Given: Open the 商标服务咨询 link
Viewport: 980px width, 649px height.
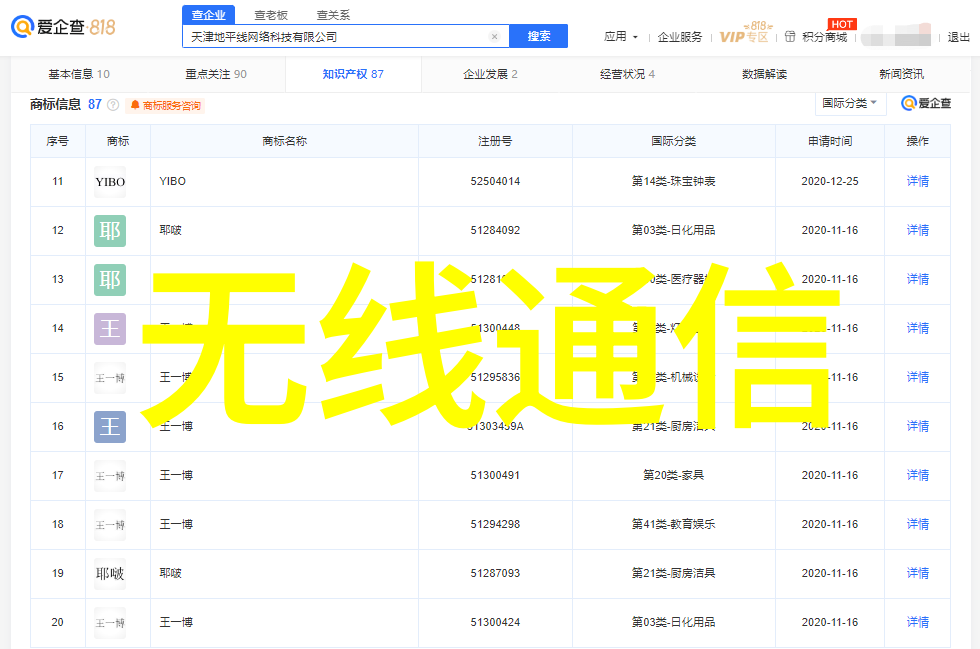Looking at the screenshot, I should (x=166, y=106).
